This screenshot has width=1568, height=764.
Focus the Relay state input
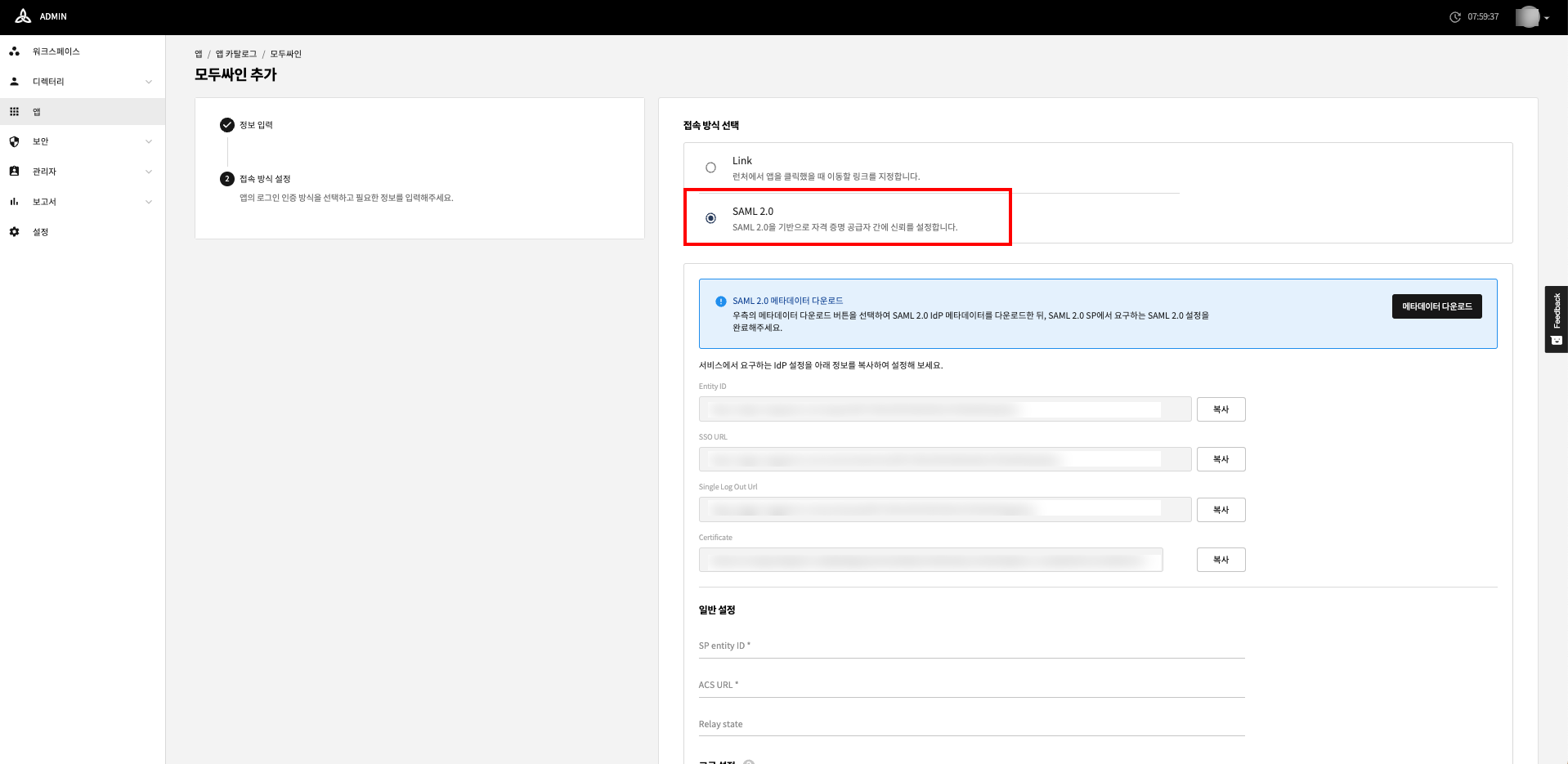(x=971, y=724)
